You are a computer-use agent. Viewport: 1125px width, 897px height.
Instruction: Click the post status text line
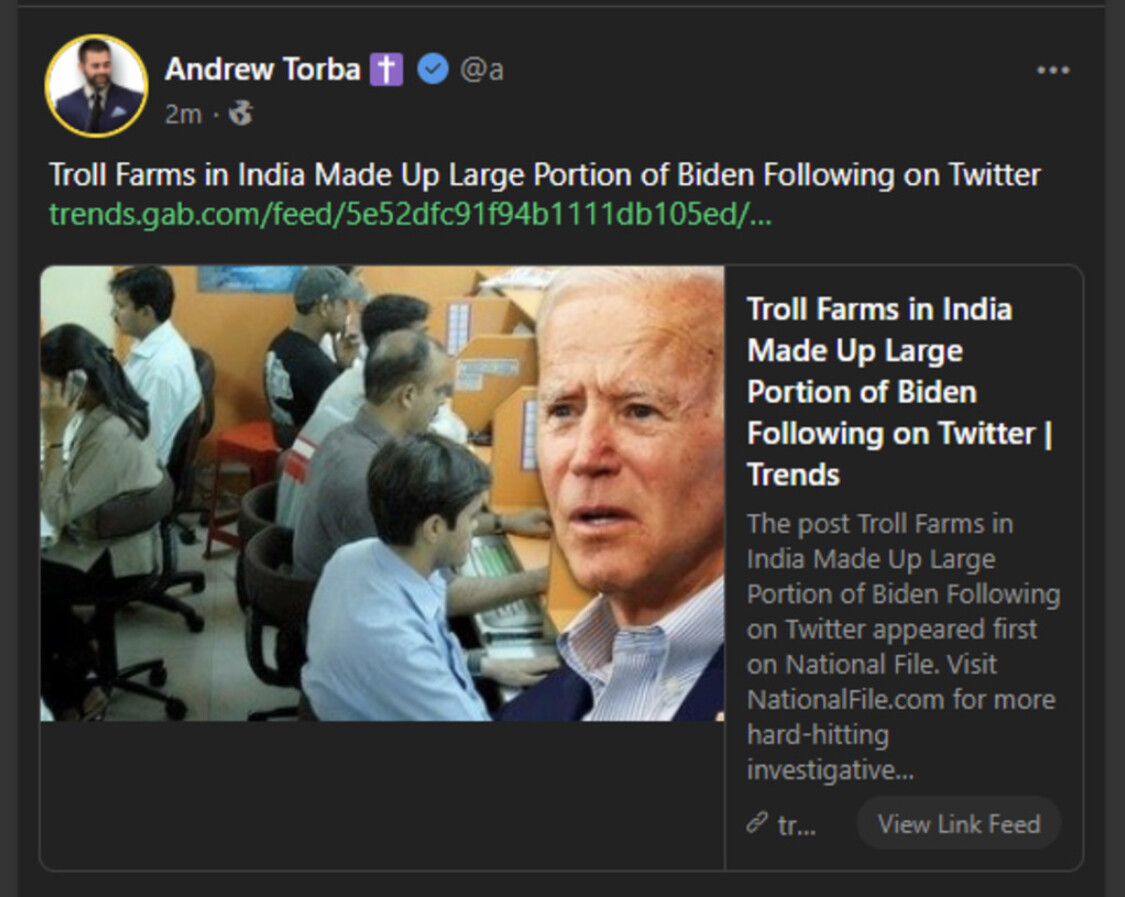coord(545,175)
